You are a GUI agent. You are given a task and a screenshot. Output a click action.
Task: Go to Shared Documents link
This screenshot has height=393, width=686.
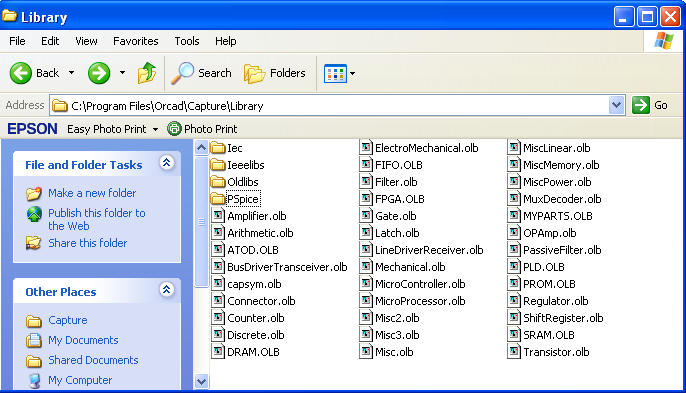coord(93,360)
